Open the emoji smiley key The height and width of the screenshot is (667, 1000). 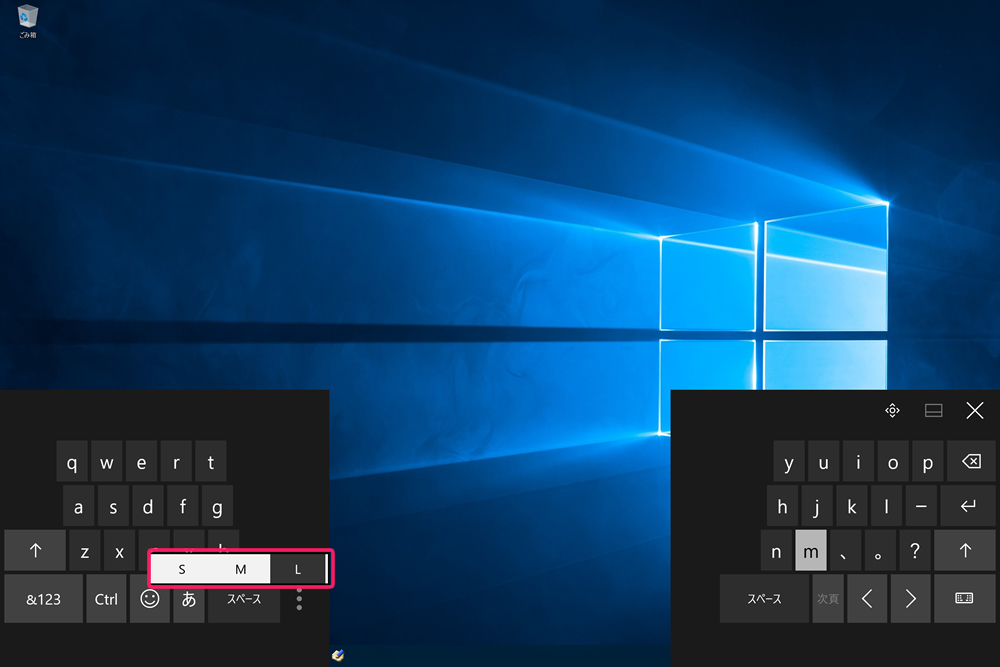pos(150,599)
